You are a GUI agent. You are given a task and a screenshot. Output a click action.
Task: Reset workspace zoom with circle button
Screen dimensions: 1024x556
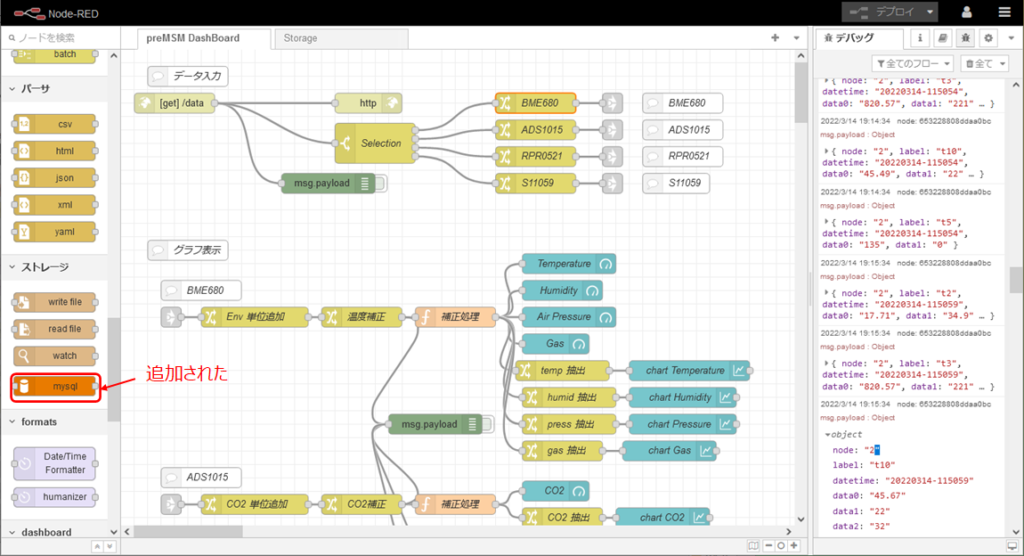[x=780, y=546]
